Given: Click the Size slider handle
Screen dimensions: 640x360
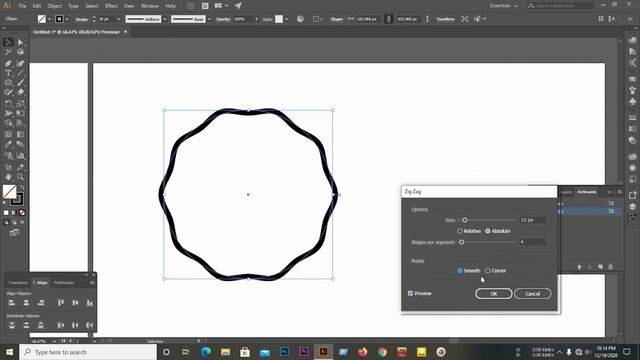Looking at the screenshot, I should [464, 220].
